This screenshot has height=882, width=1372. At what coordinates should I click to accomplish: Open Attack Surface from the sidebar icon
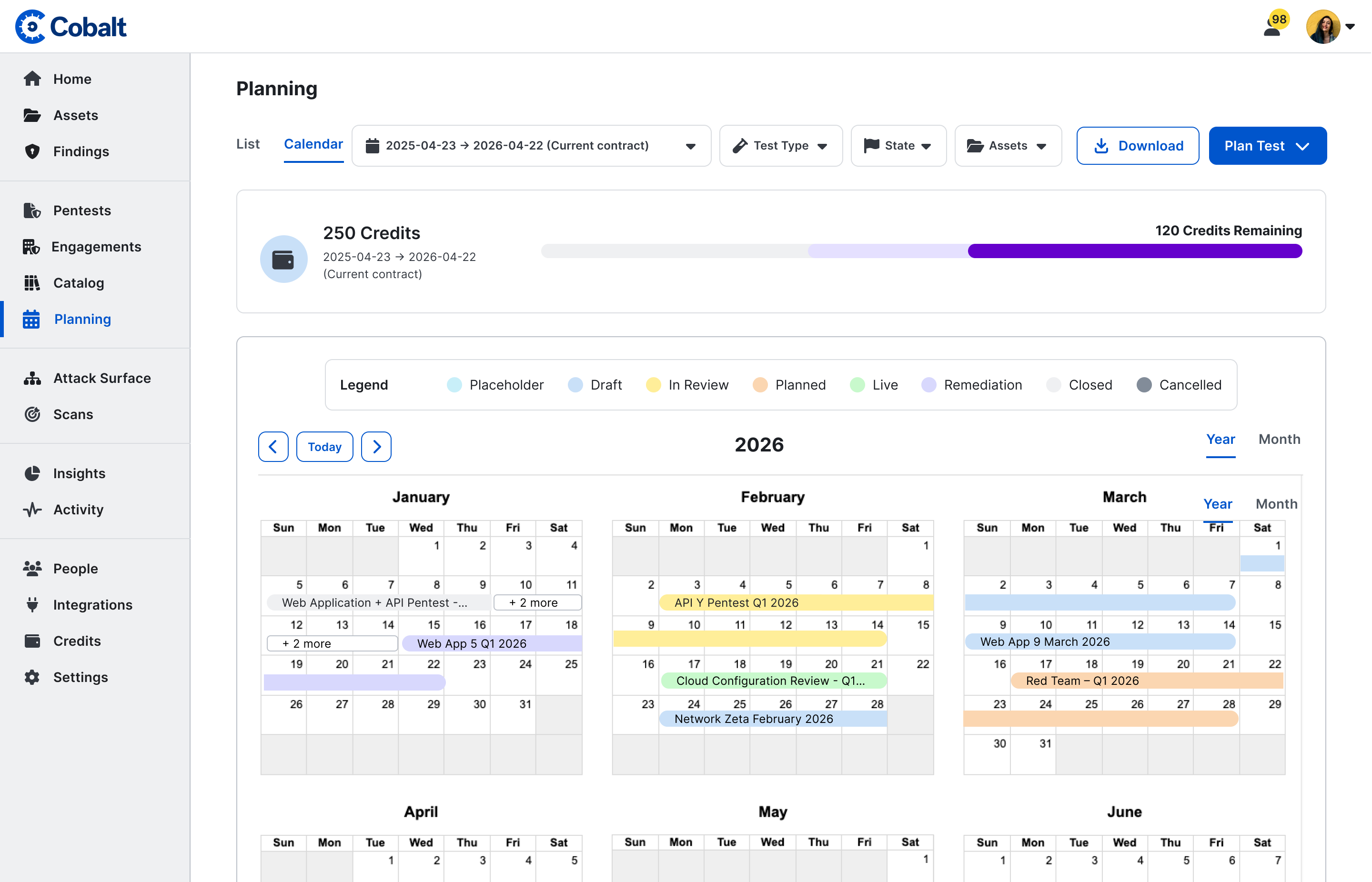point(32,378)
